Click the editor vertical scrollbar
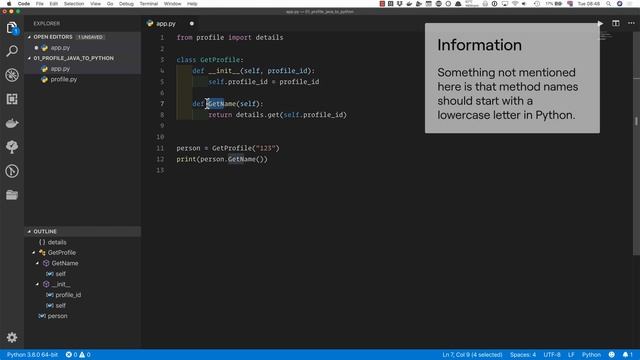 636,143
